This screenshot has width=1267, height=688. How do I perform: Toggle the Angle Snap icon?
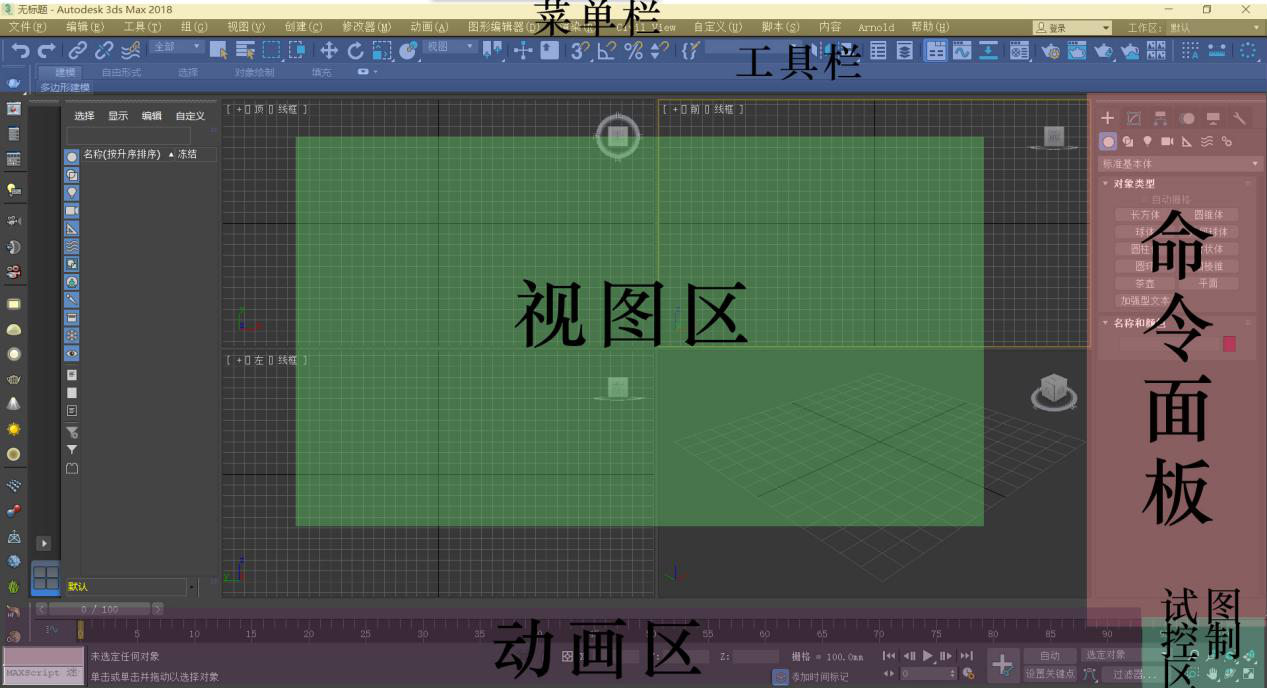pyautogui.click(x=607, y=50)
